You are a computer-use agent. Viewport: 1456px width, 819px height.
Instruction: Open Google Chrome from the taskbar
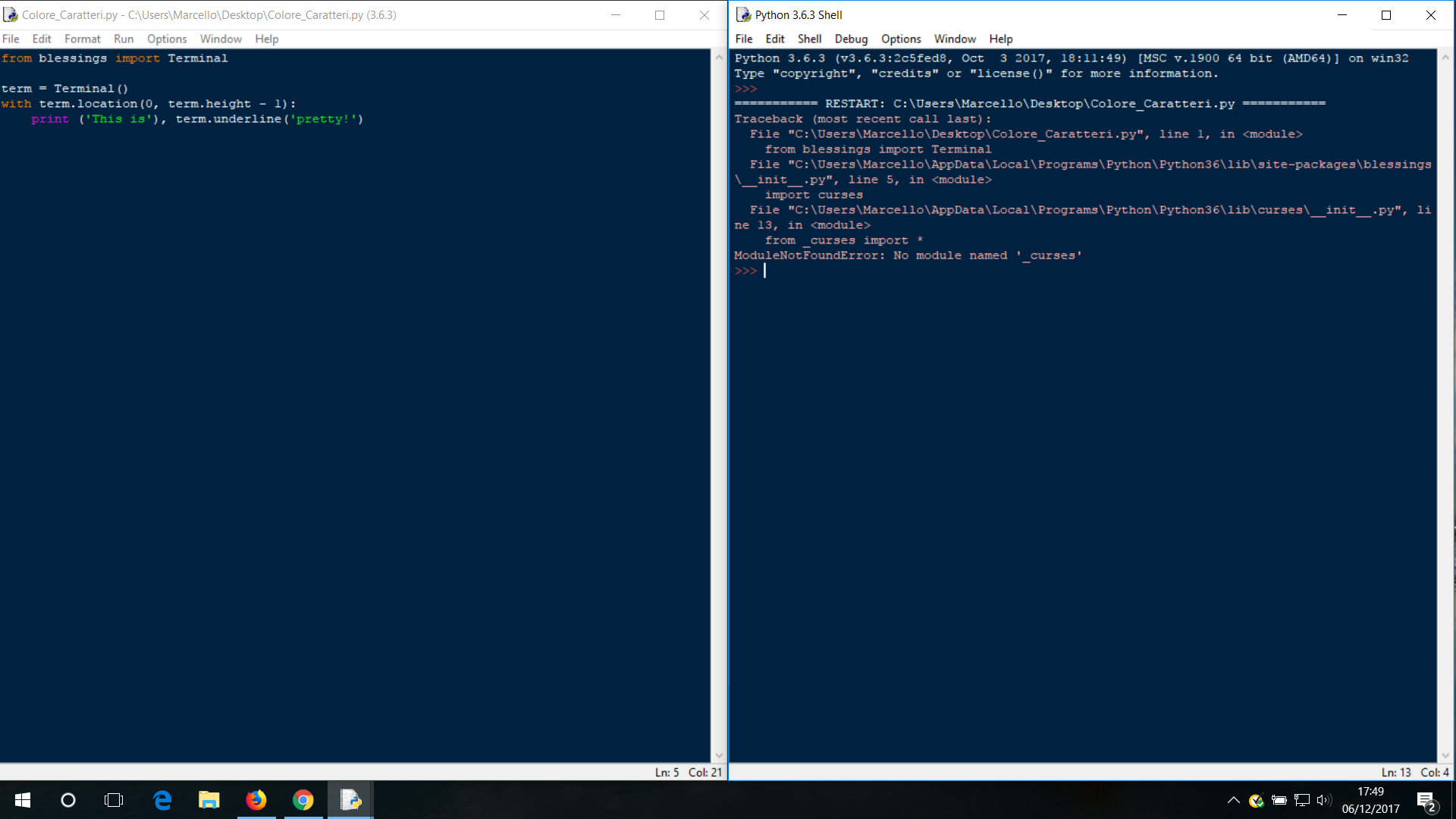click(303, 800)
